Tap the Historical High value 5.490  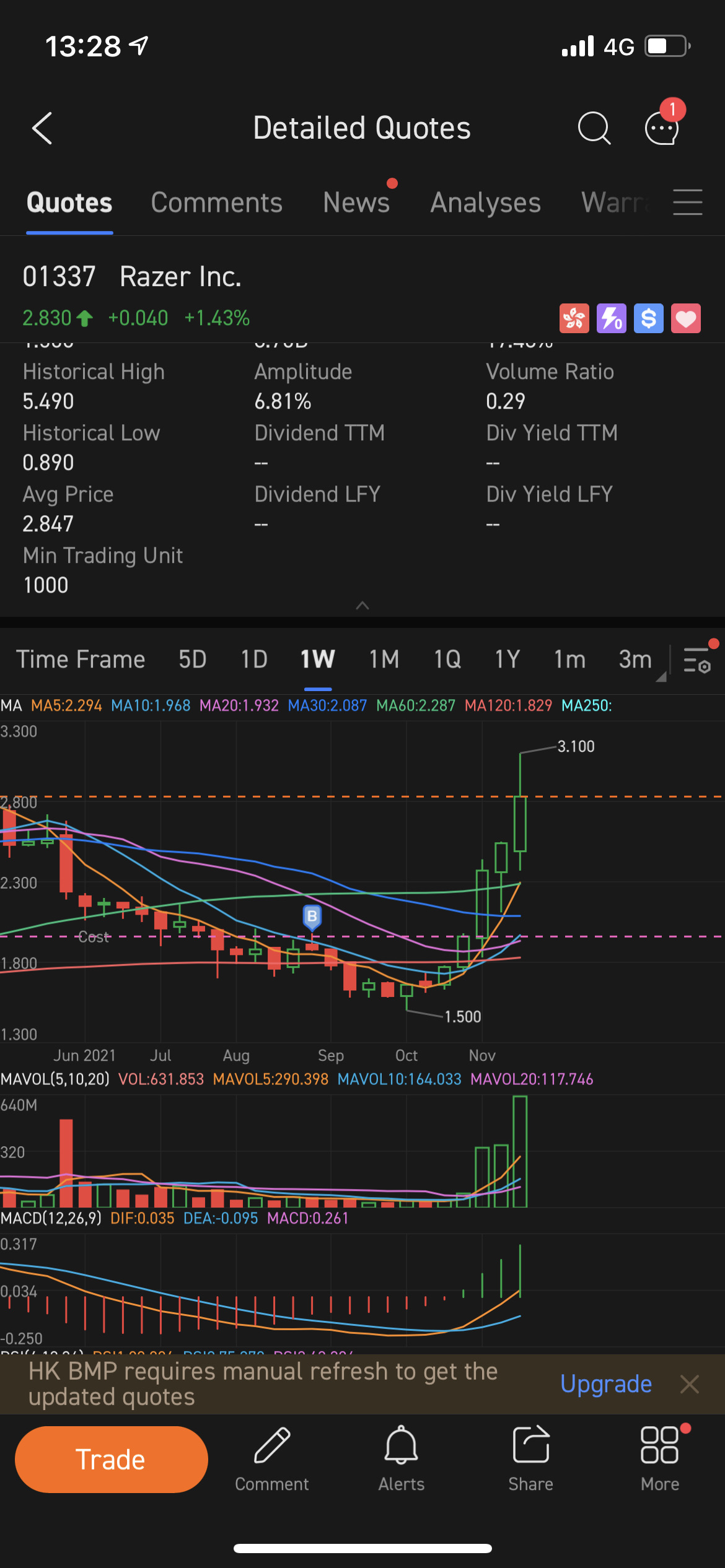coord(48,401)
